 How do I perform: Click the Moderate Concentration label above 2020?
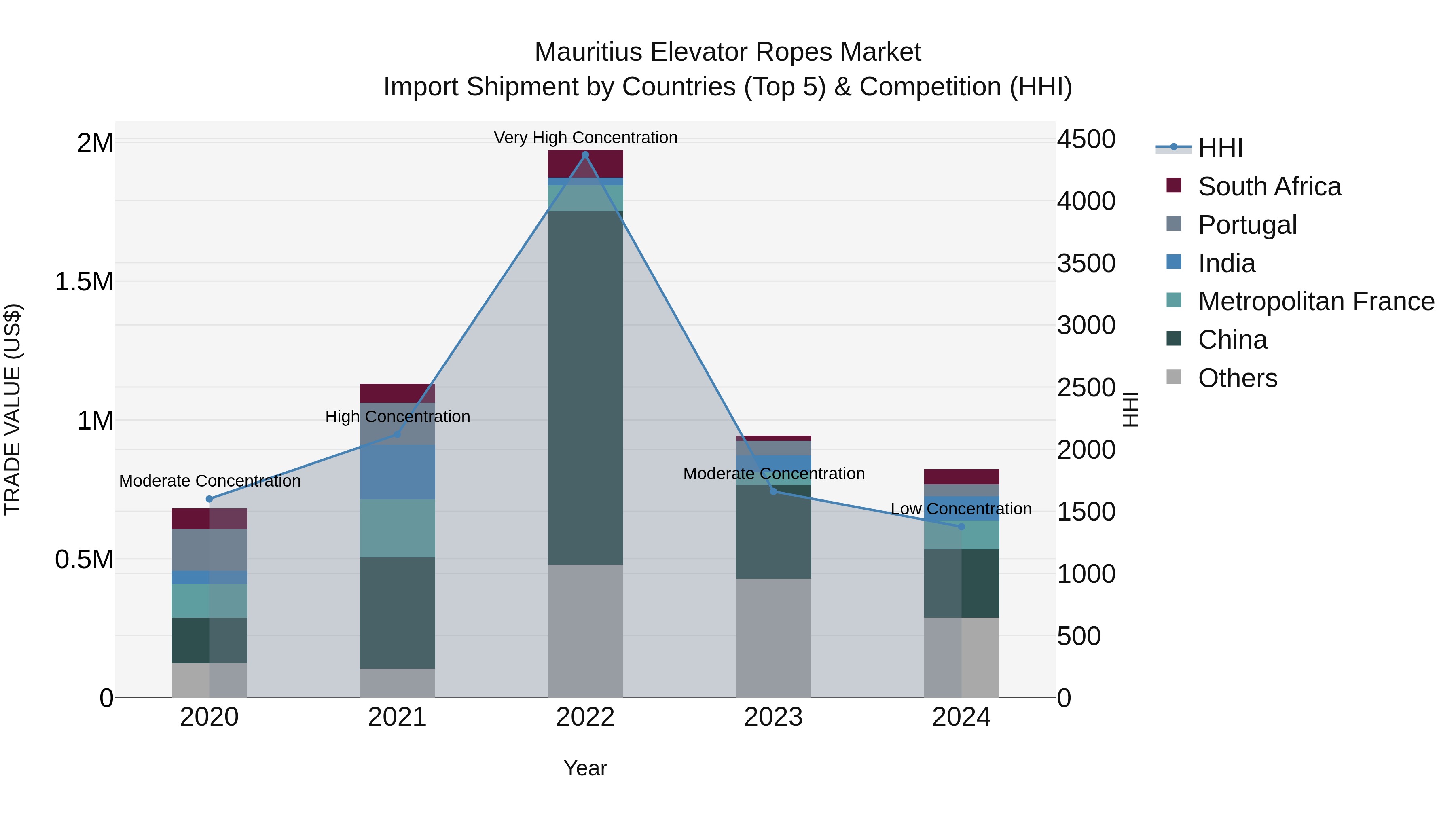[210, 481]
